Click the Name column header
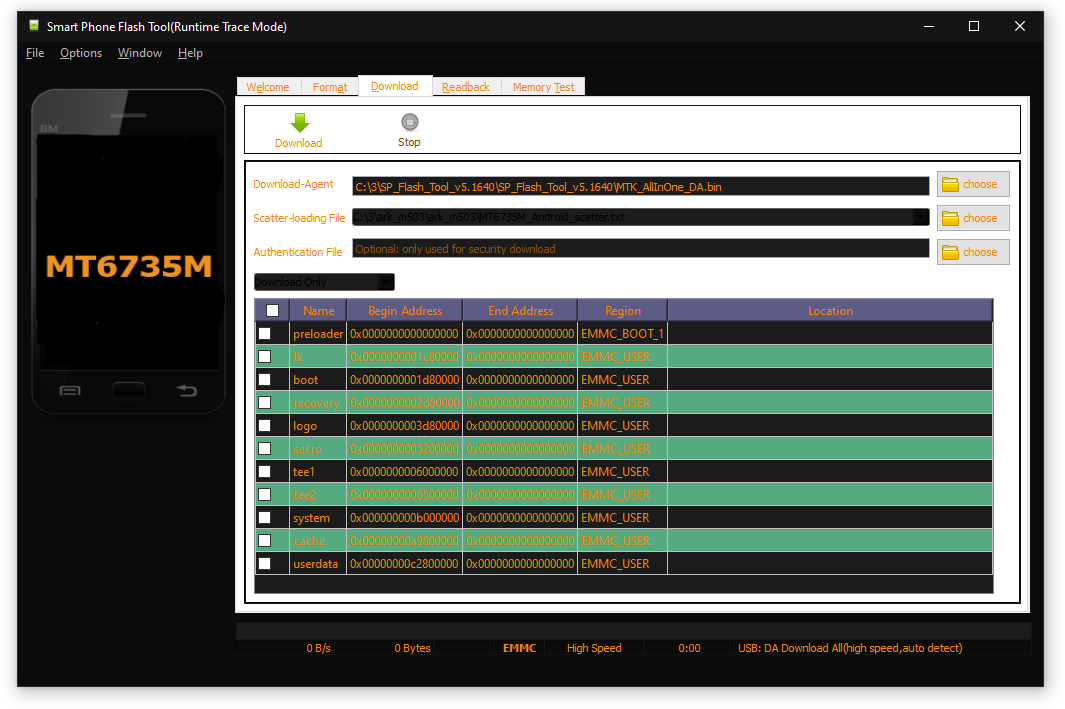This screenshot has width=1065, height=709. pyautogui.click(x=319, y=310)
